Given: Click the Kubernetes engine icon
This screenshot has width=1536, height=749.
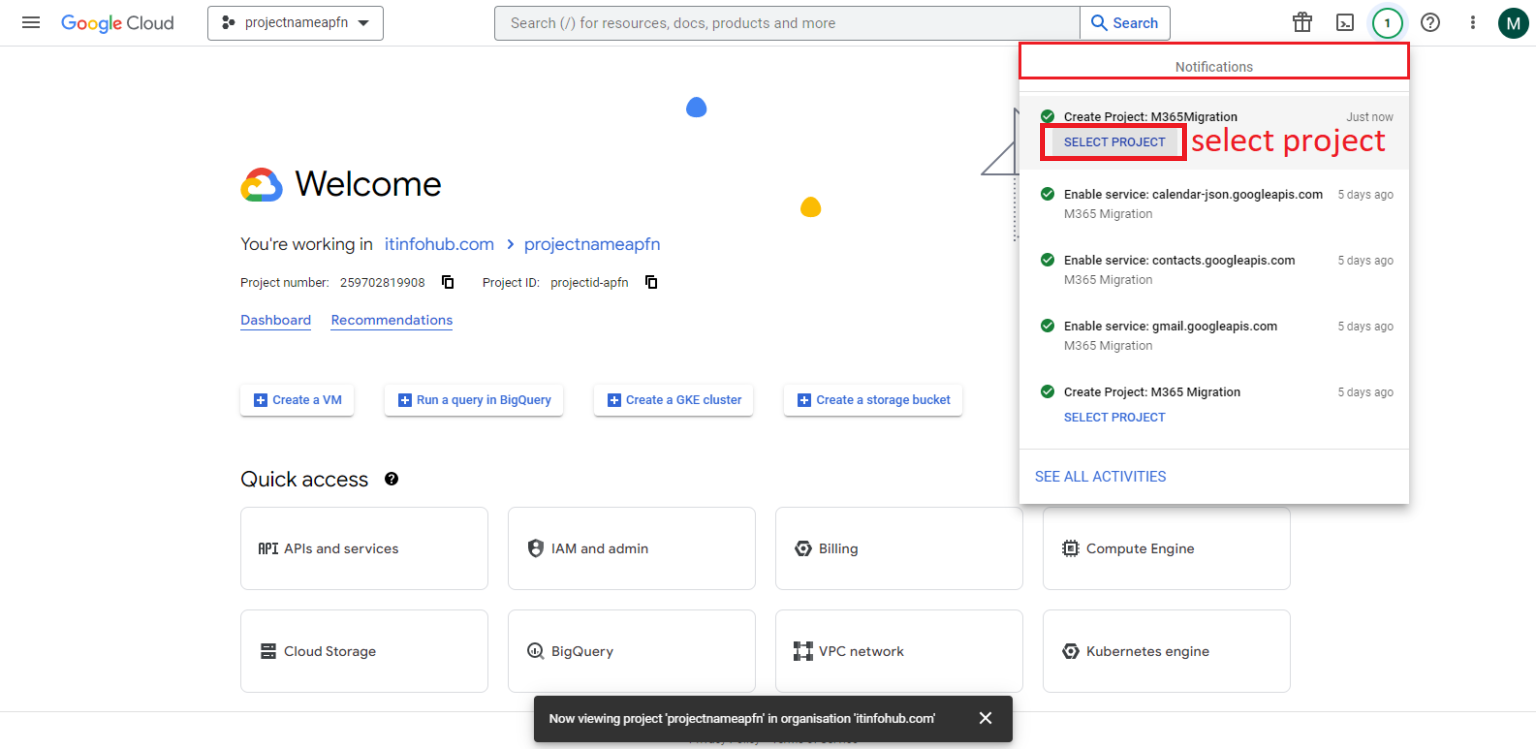Looking at the screenshot, I should pos(1070,651).
